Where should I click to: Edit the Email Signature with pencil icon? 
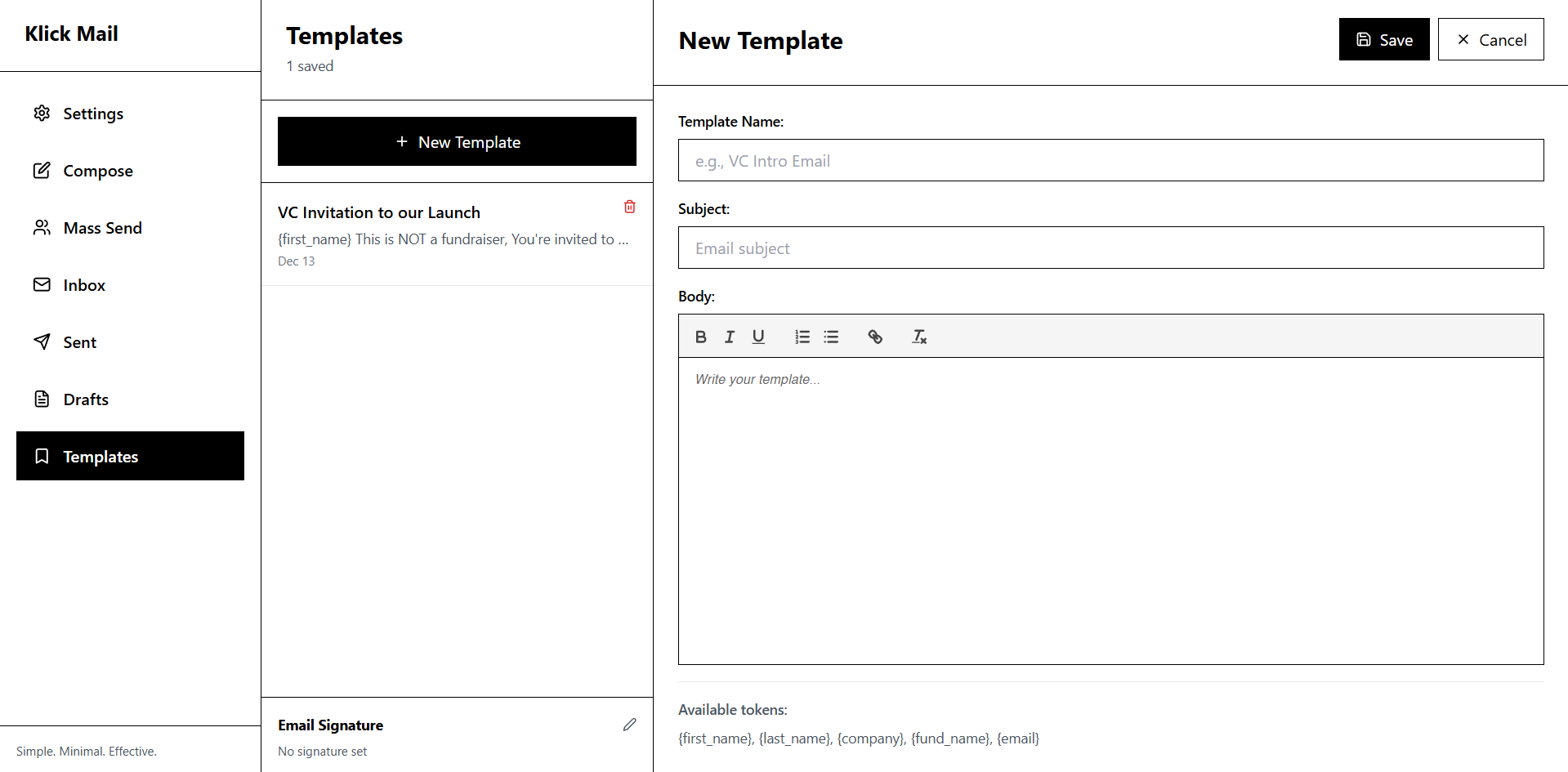point(629,725)
